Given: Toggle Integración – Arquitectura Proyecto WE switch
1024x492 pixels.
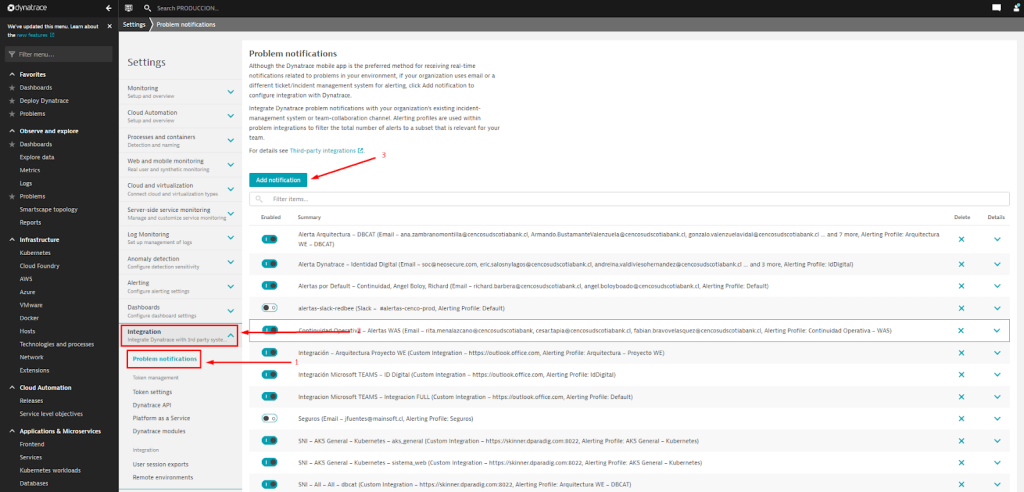Looking at the screenshot, I should (269, 353).
